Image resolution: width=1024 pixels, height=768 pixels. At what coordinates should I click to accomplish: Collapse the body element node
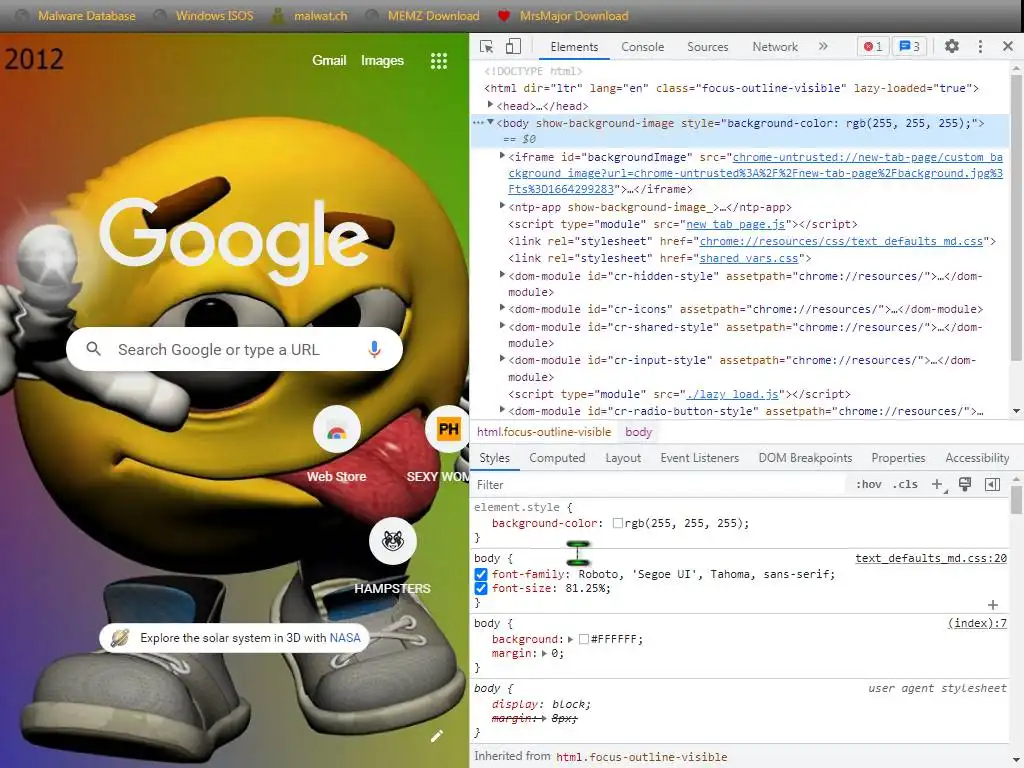(x=490, y=123)
